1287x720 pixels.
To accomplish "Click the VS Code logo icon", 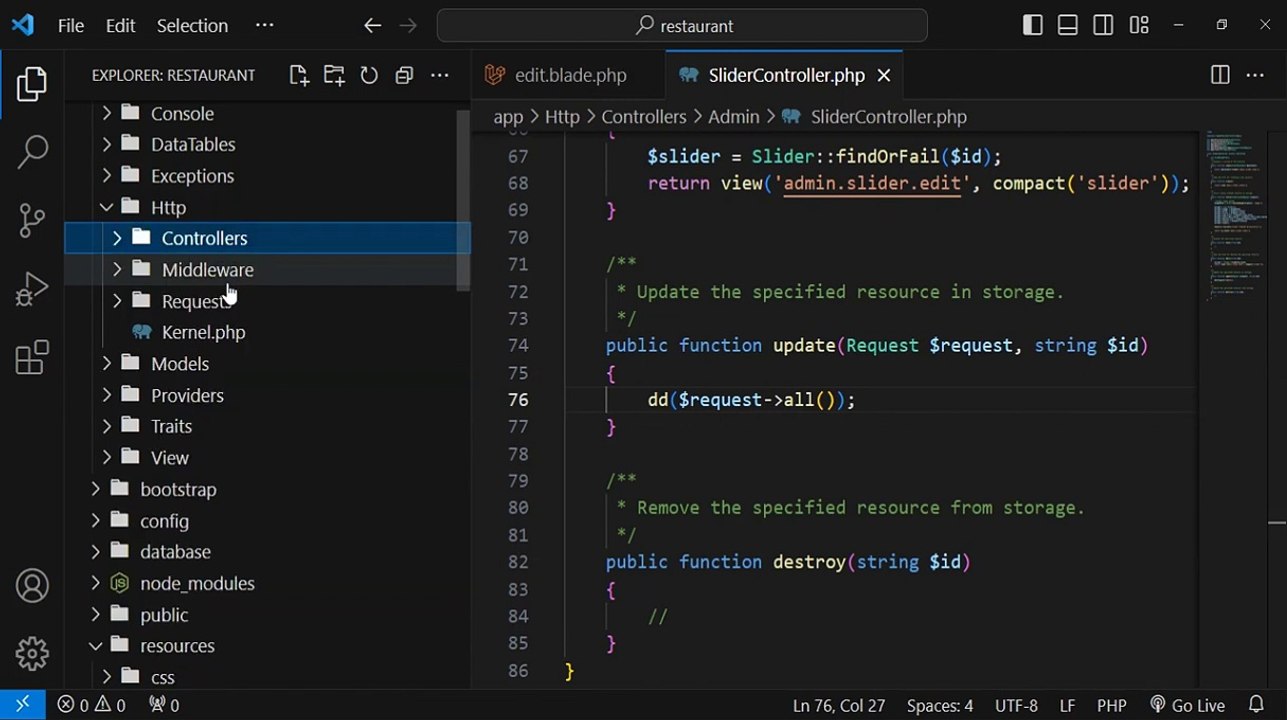I will [22, 25].
